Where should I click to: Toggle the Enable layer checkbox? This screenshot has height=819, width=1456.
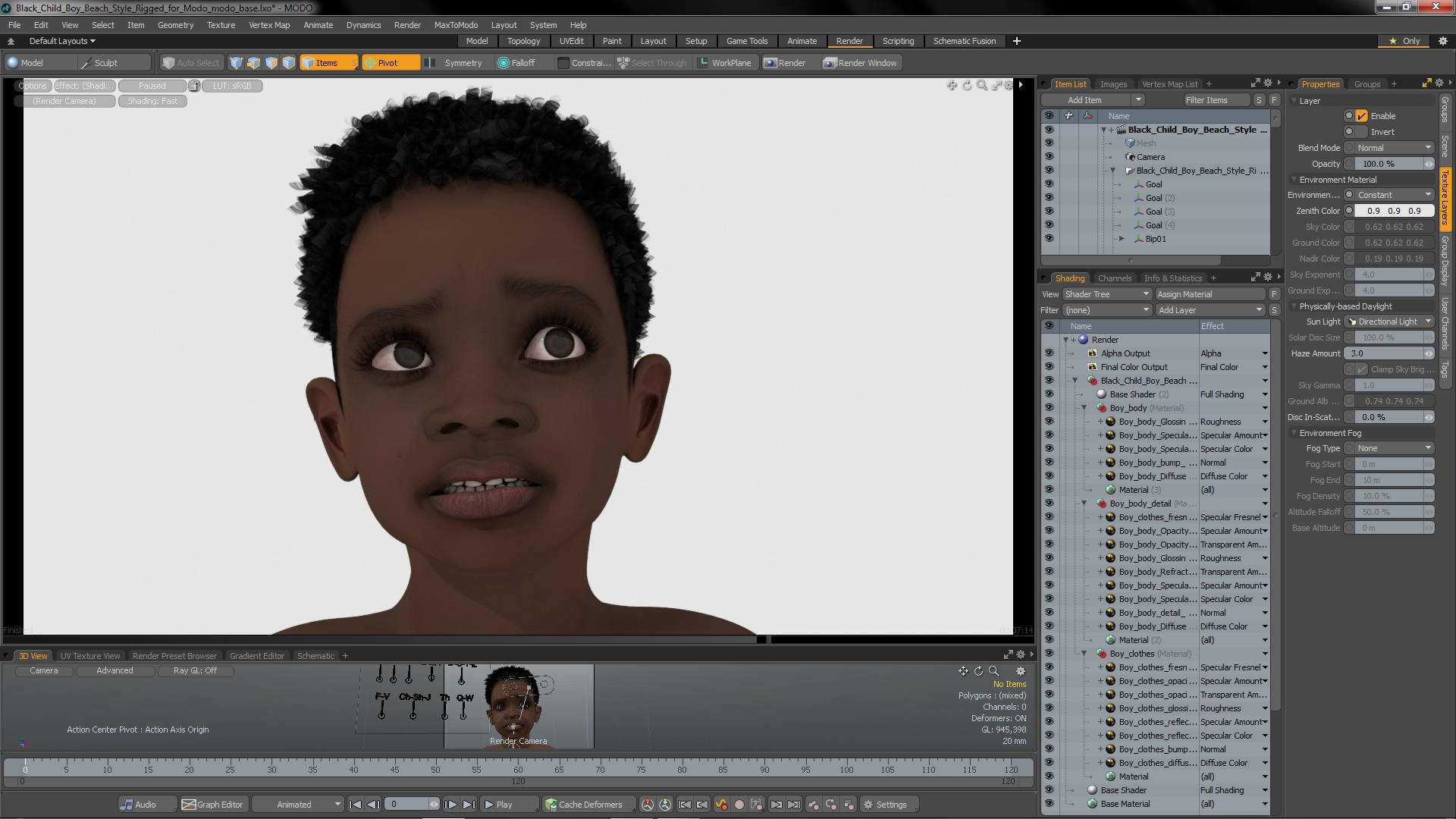coord(1362,116)
